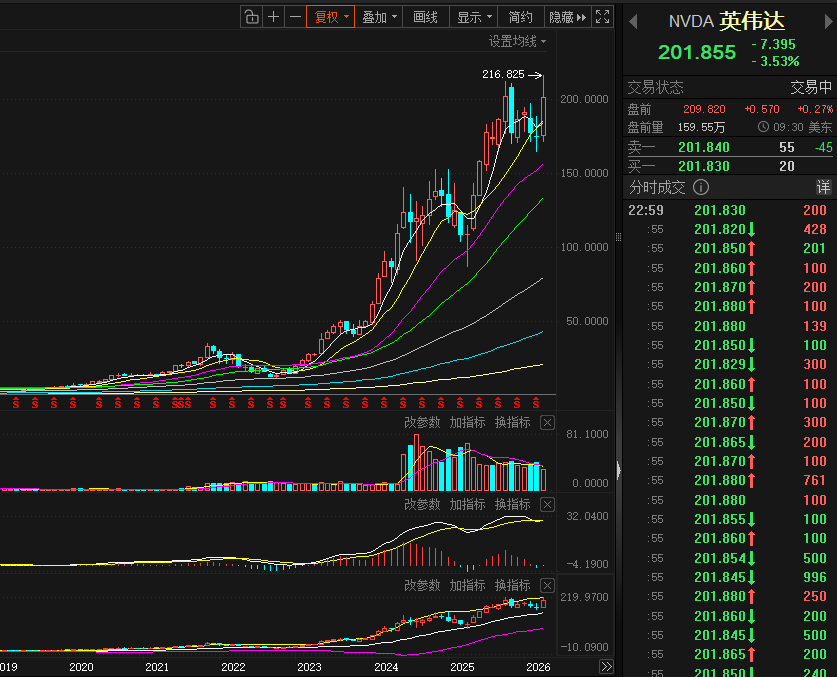Zoom in with the plus button

(x=273, y=17)
